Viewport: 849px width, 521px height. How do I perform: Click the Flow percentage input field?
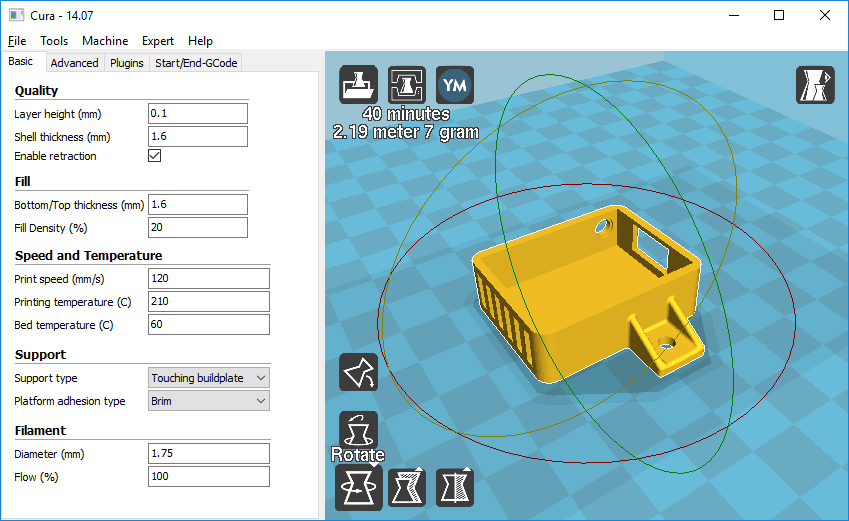pyautogui.click(x=208, y=477)
